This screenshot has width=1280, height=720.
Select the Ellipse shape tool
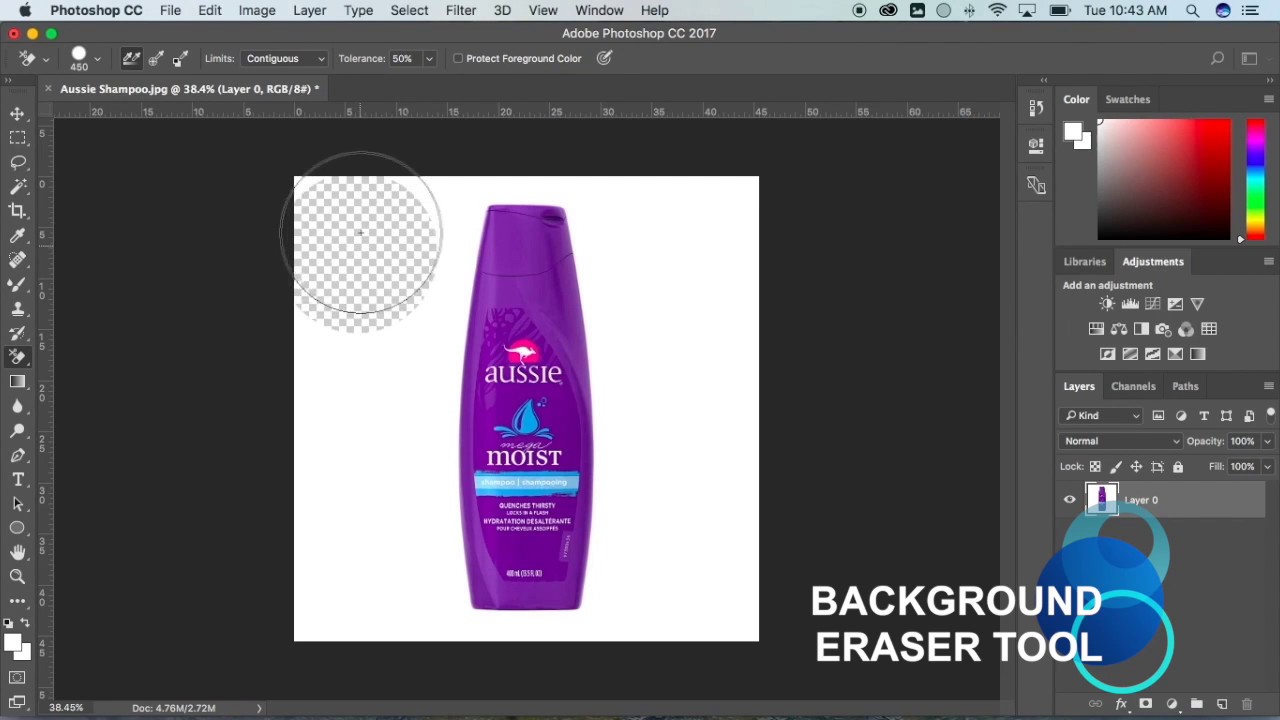pyautogui.click(x=18, y=528)
